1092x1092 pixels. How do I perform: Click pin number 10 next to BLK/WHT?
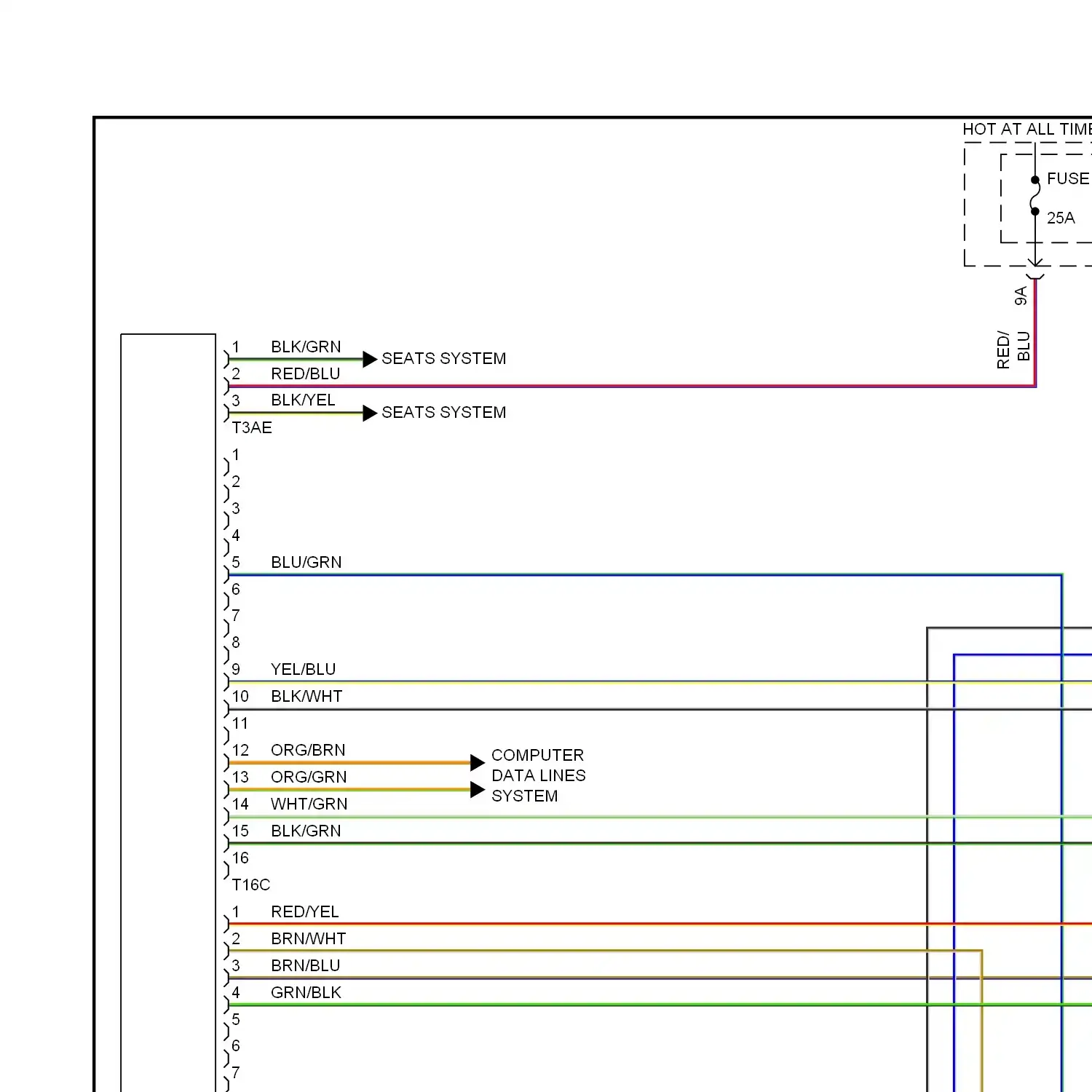pyautogui.click(x=240, y=696)
